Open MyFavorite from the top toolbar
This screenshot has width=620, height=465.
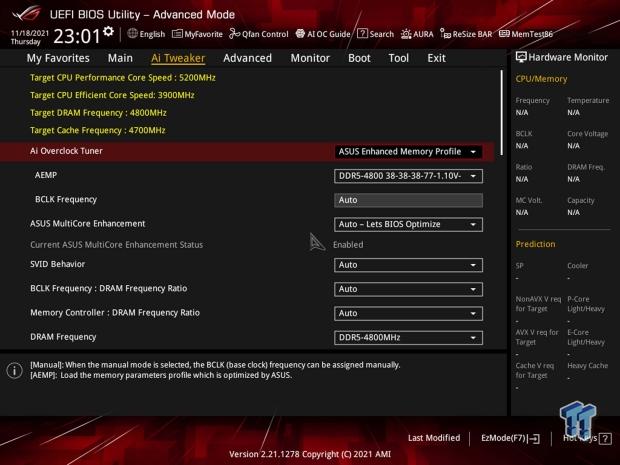197,34
